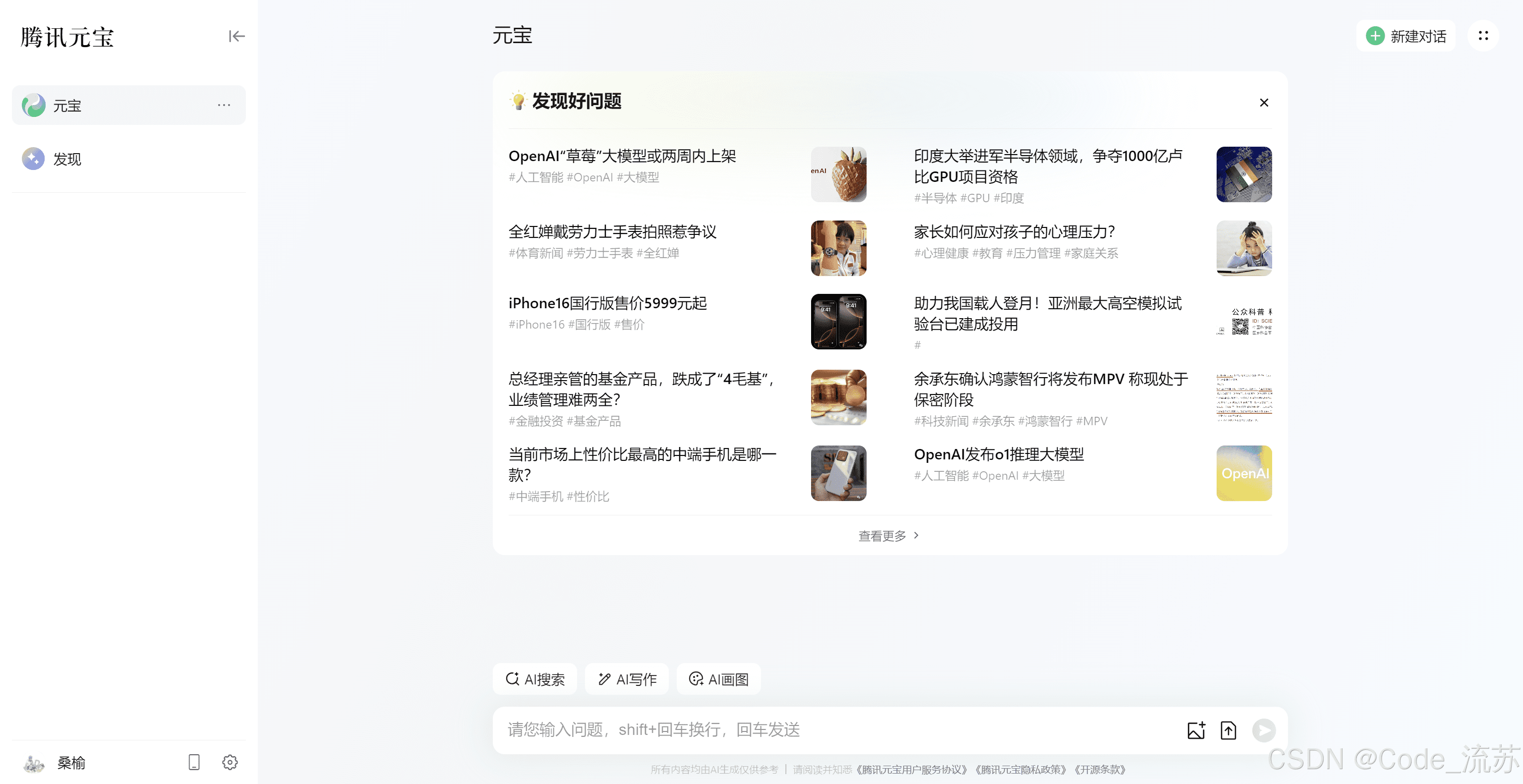Screen dimensions: 1523x784
Task: Click the 桑榆 user avatar image
Action: pyautogui.click(x=34, y=763)
